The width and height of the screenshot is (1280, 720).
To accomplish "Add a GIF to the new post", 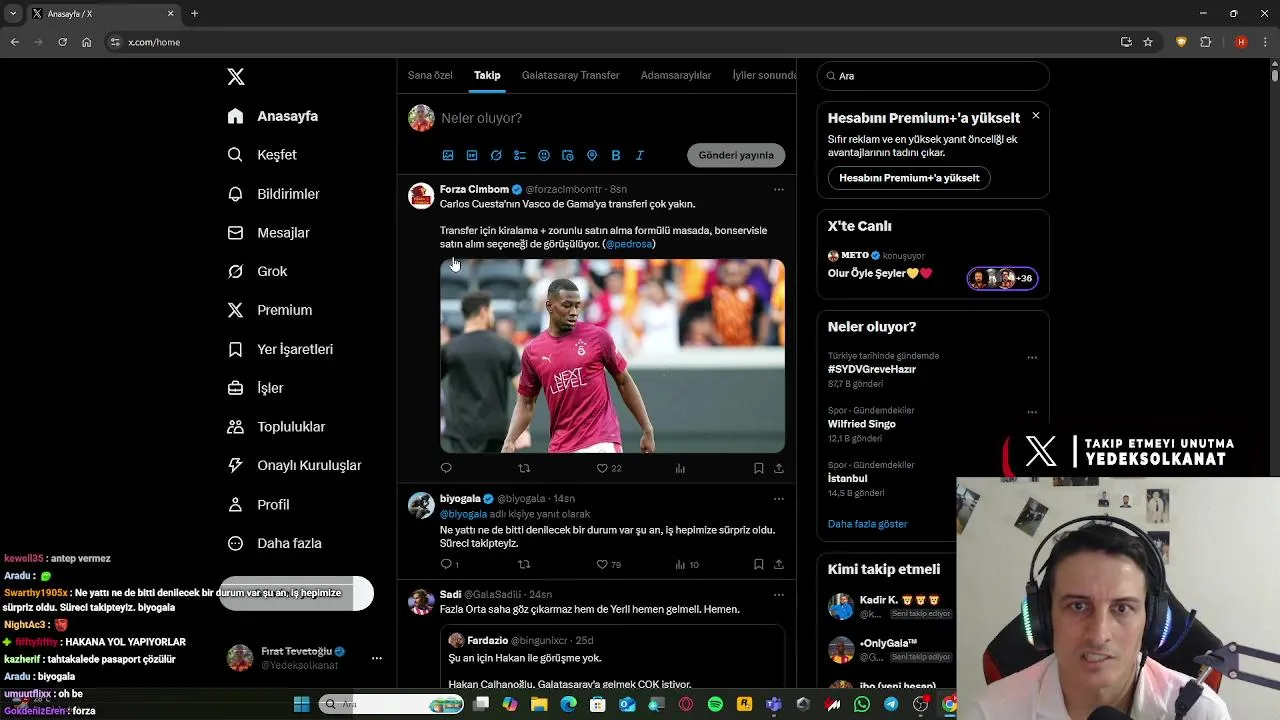I will point(472,155).
